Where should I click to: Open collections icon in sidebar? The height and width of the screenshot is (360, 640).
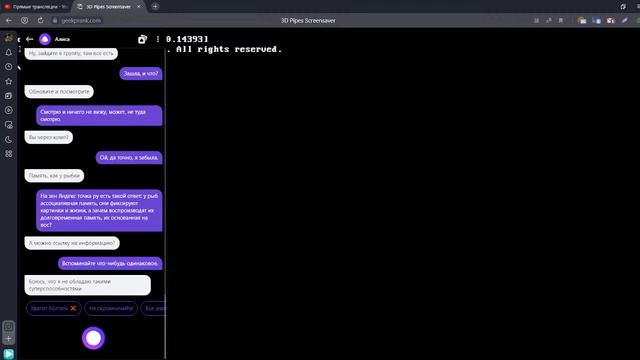tap(9, 96)
